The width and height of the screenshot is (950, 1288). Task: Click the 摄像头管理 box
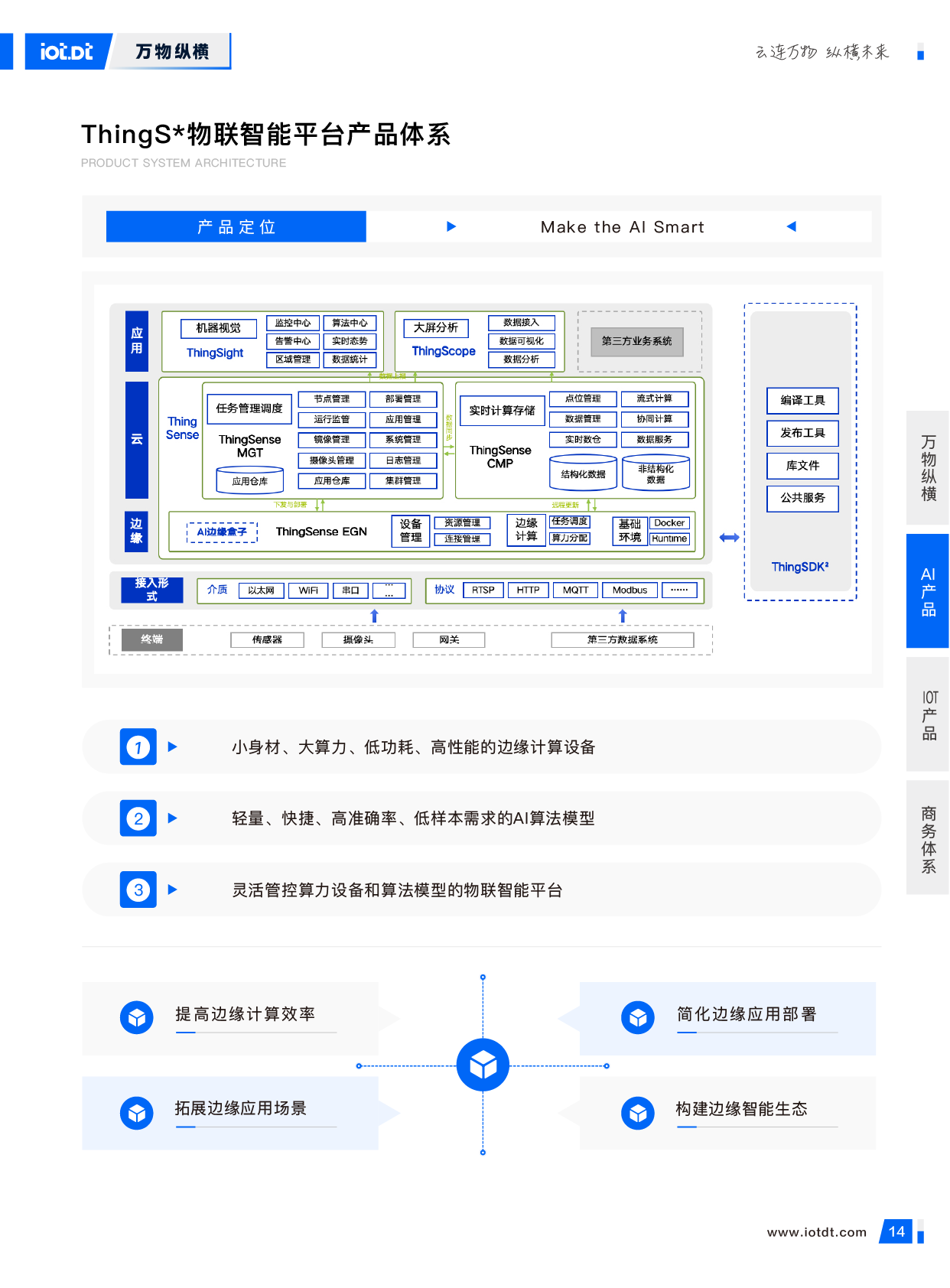pos(332,460)
